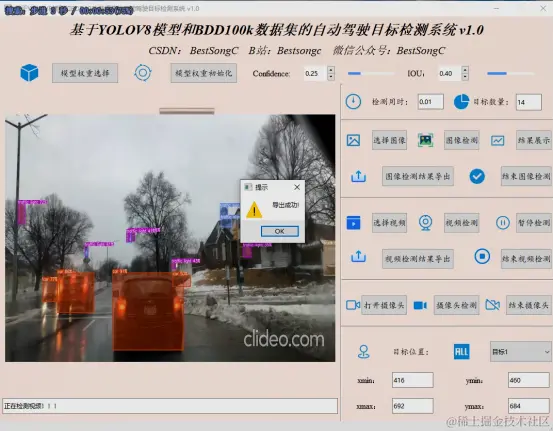This screenshot has width=554, height=432.
Task: Click the ymin field showing 460
Action: coord(529,380)
